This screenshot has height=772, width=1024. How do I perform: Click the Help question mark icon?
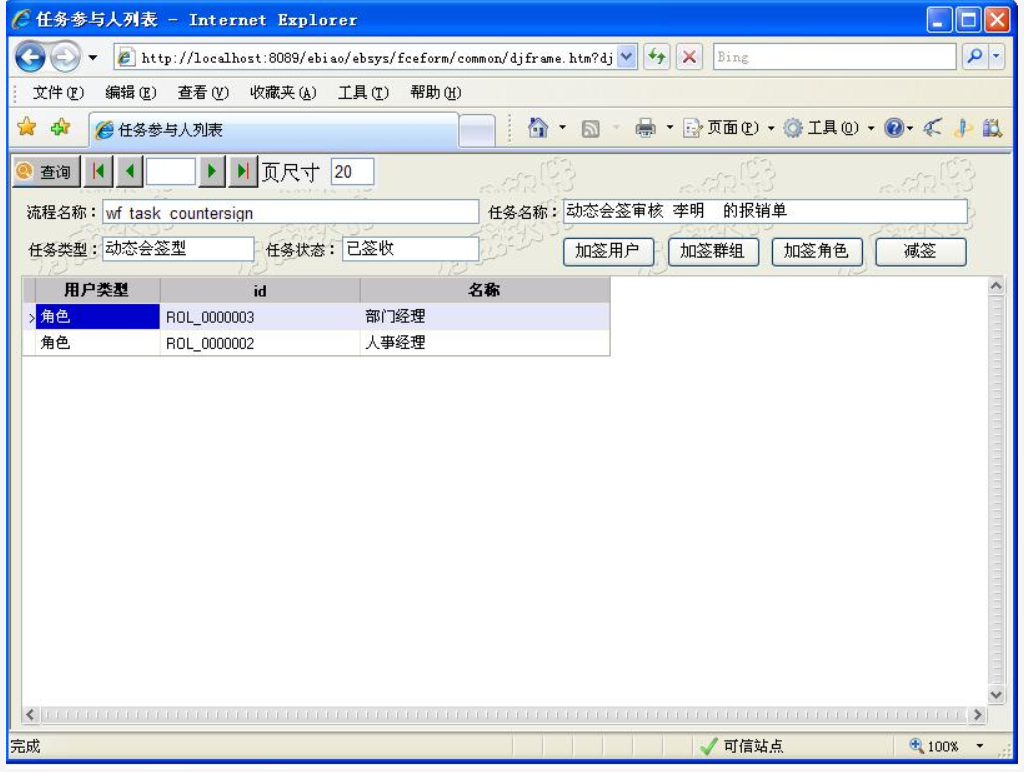[x=893, y=127]
